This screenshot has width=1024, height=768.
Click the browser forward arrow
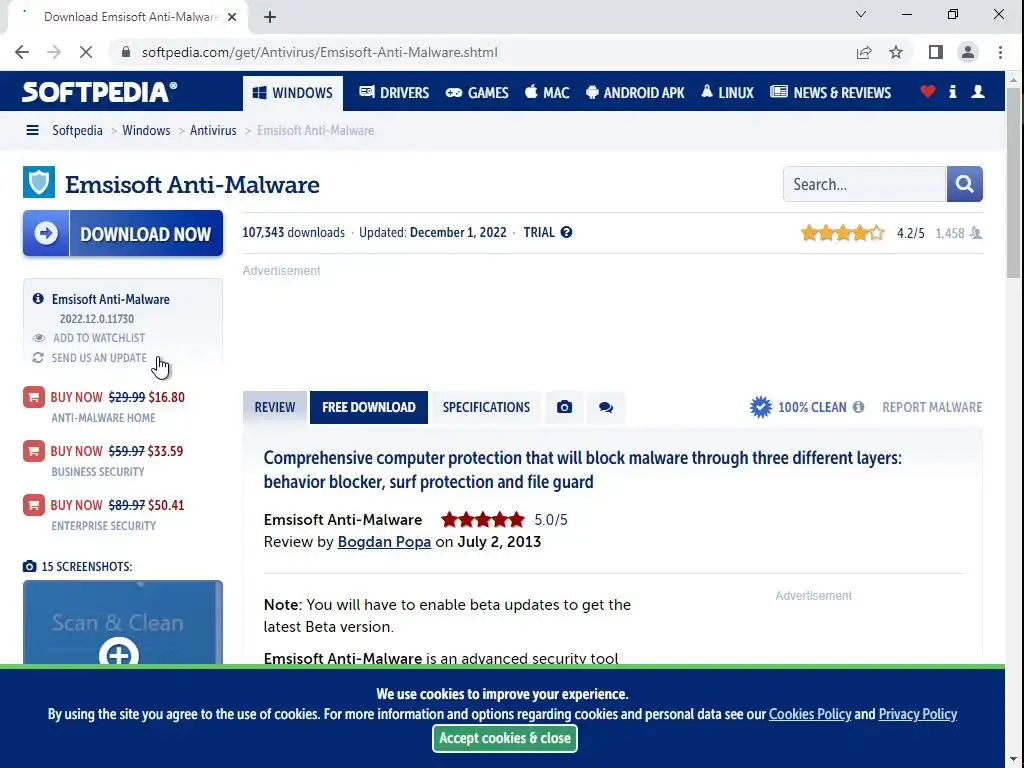[x=54, y=52]
